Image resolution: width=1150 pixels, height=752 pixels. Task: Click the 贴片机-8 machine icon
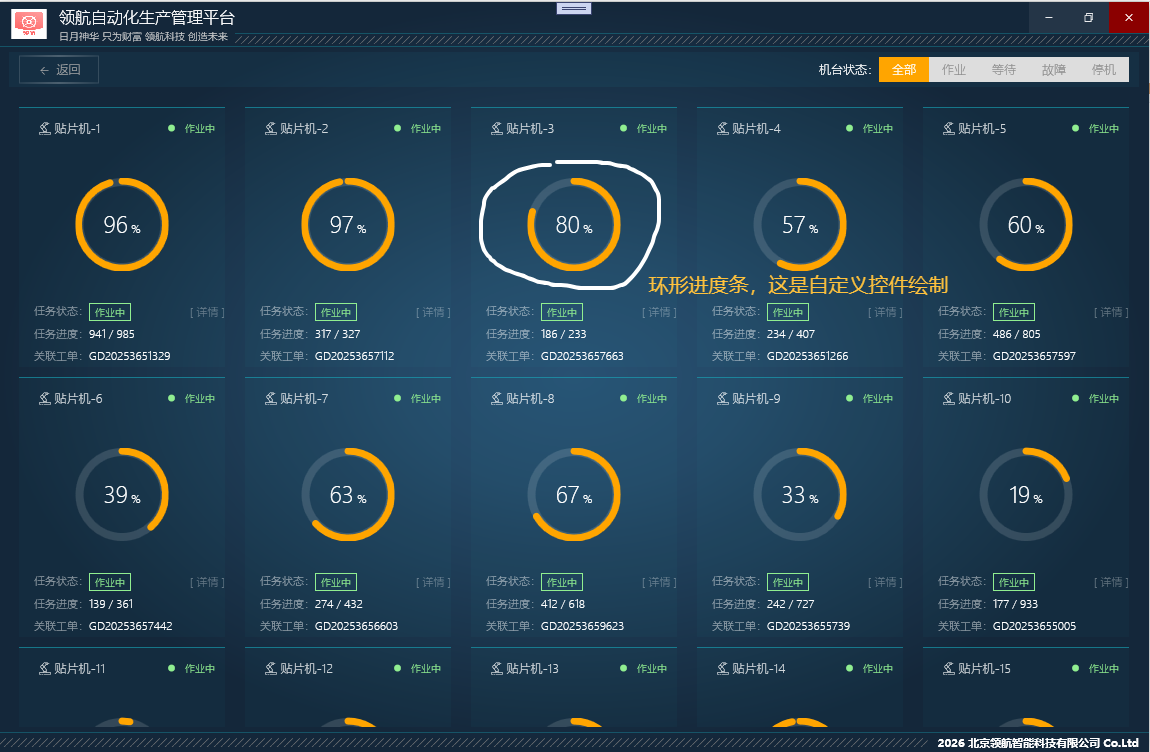pos(497,398)
